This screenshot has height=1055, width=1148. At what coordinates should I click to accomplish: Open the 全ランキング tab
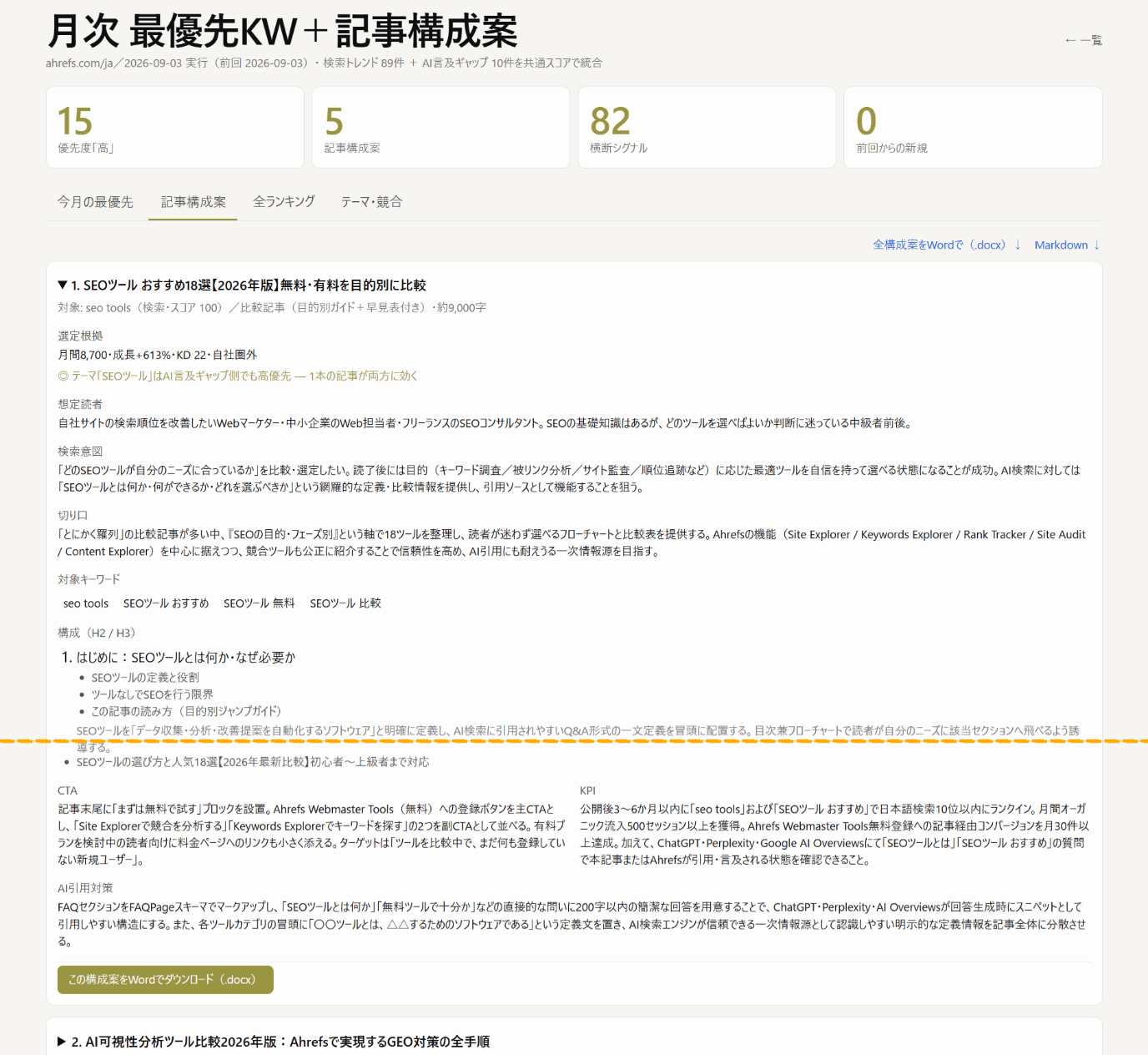[284, 202]
